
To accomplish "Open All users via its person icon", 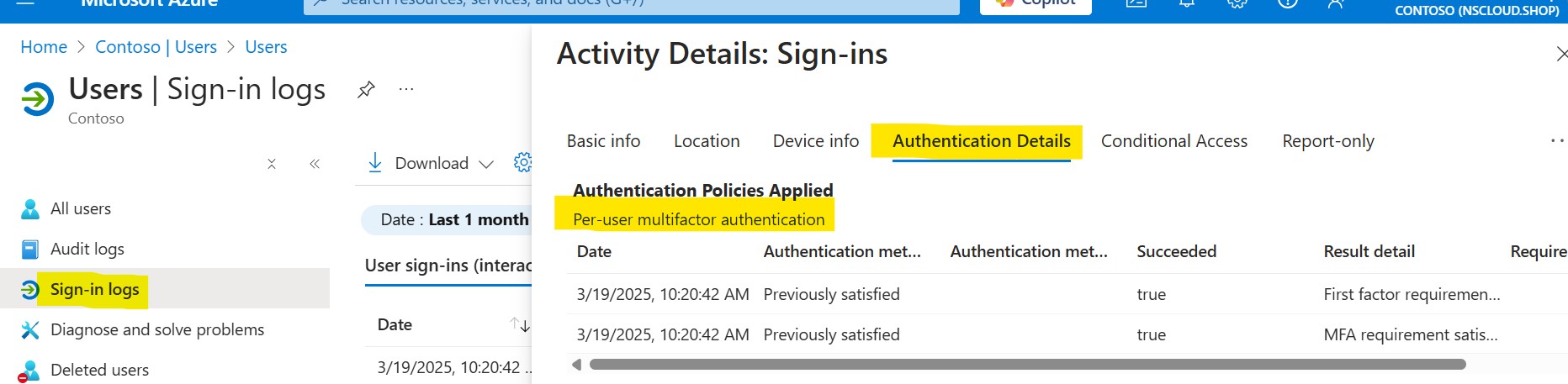I will coord(30,209).
